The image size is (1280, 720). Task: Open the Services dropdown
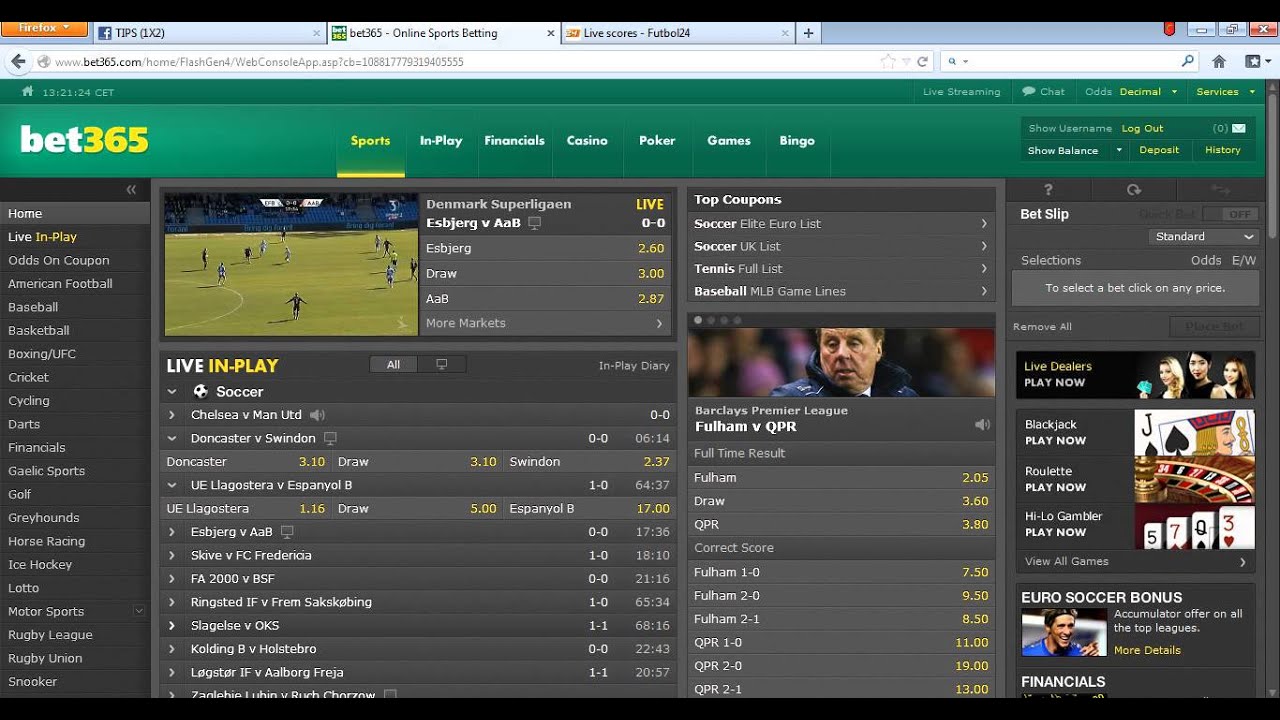pyautogui.click(x=1225, y=91)
